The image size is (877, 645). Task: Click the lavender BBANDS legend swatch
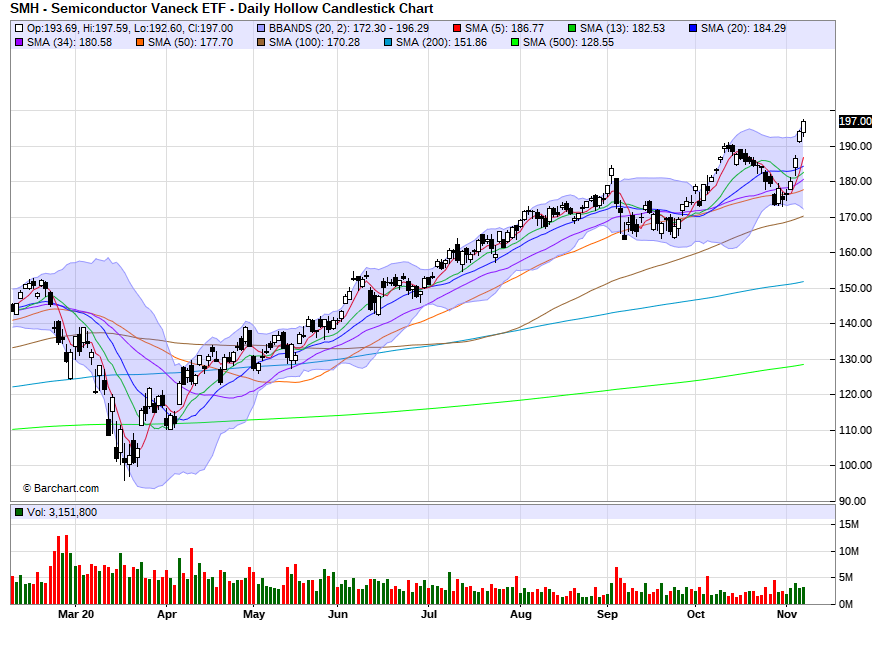point(261,28)
